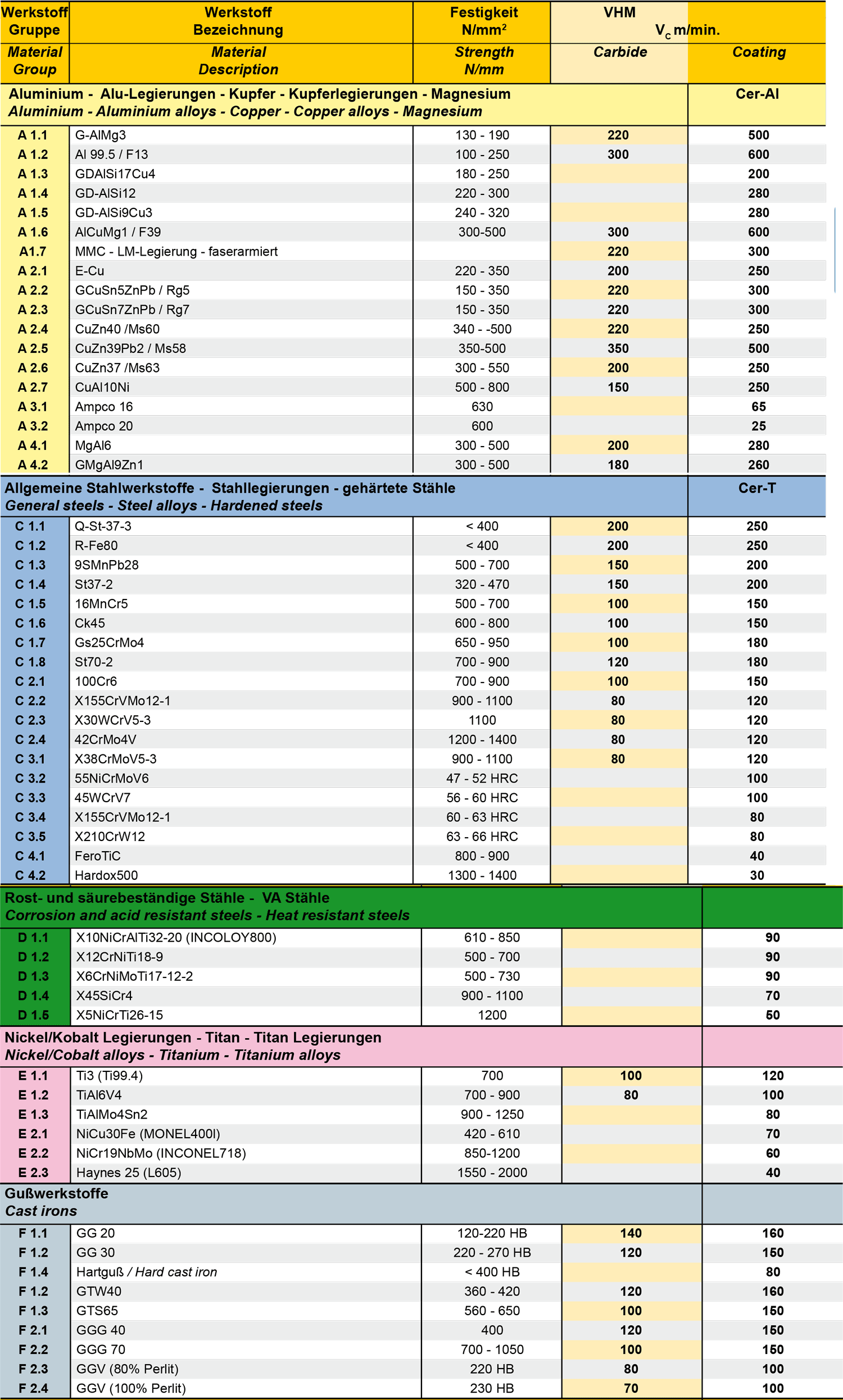The width and height of the screenshot is (843, 1400).
Task: Select Ti3 (Ti99.4) material name
Action: (109, 1075)
